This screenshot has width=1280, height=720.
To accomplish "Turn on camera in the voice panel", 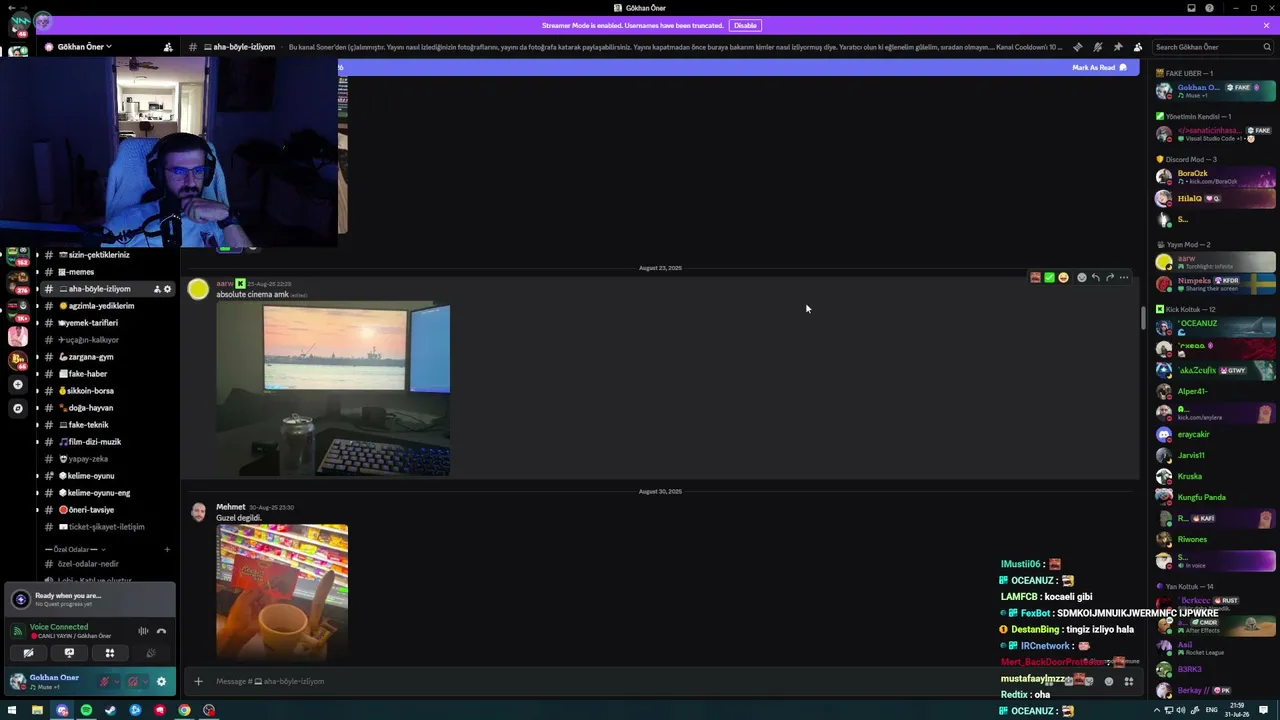I will 28,653.
